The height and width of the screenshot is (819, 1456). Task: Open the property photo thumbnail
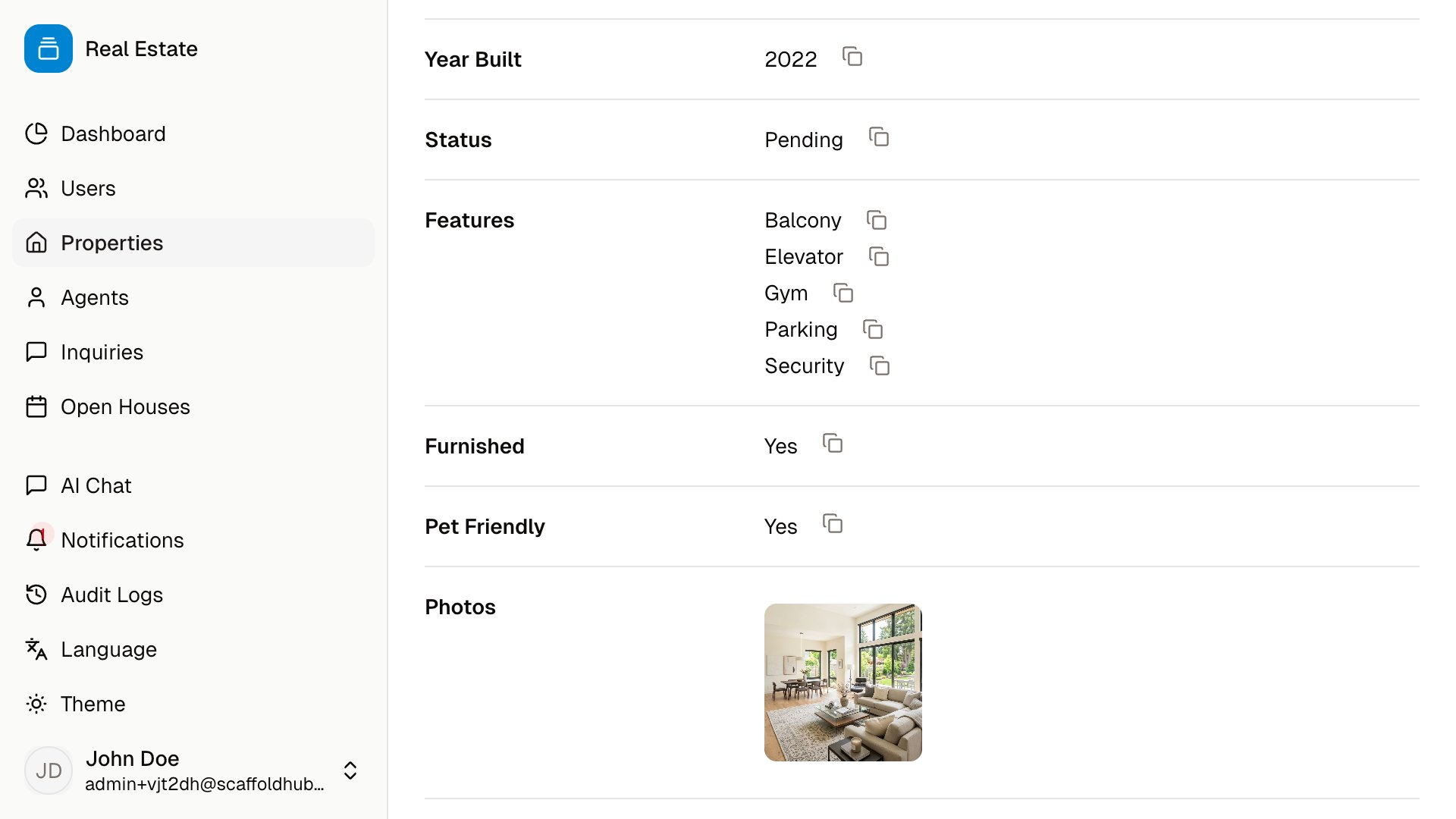(843, 682)
